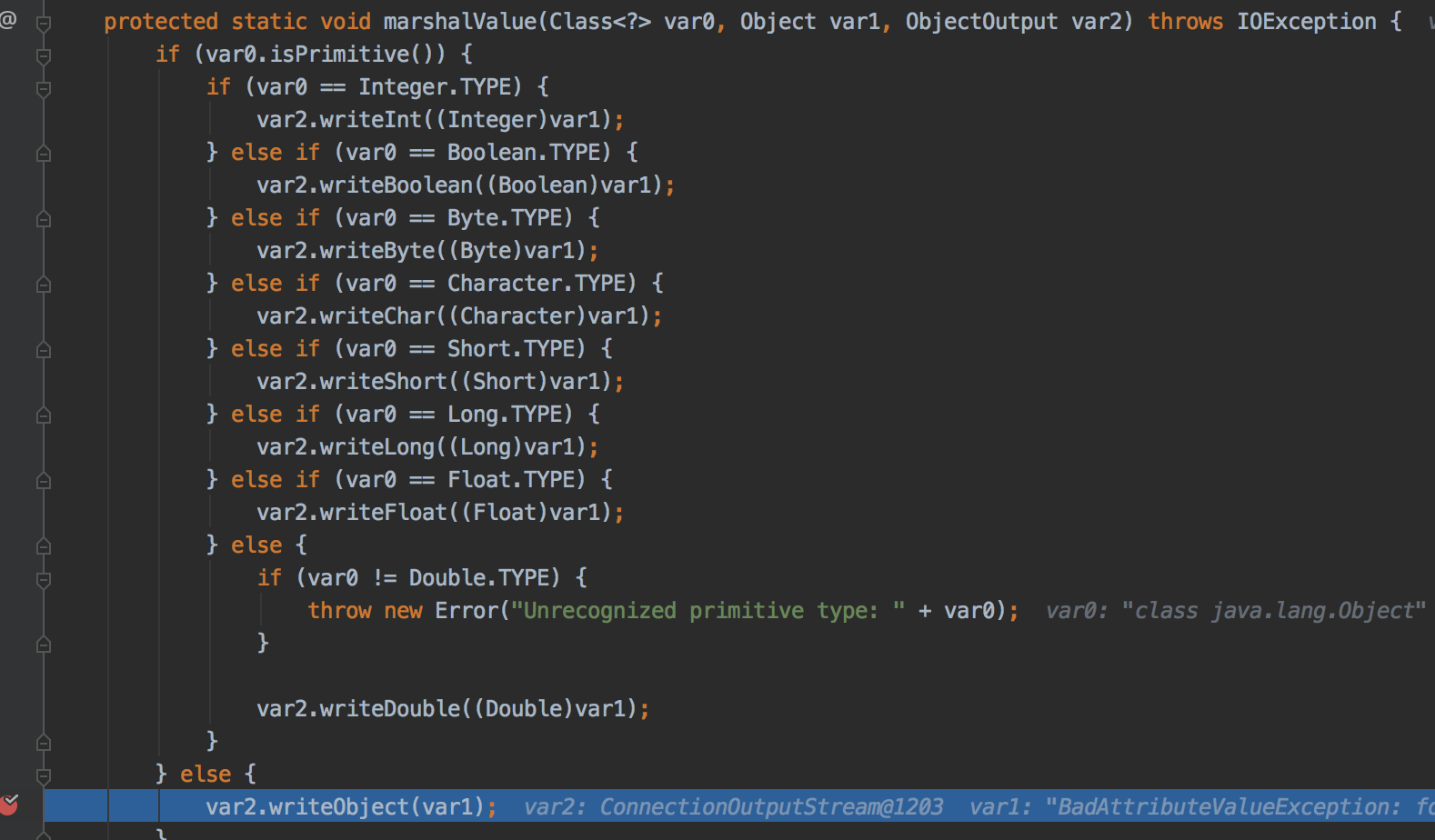
Task: Fold the 'else if (var0 == Character.TYPE)' block
Action: point(43,285)
